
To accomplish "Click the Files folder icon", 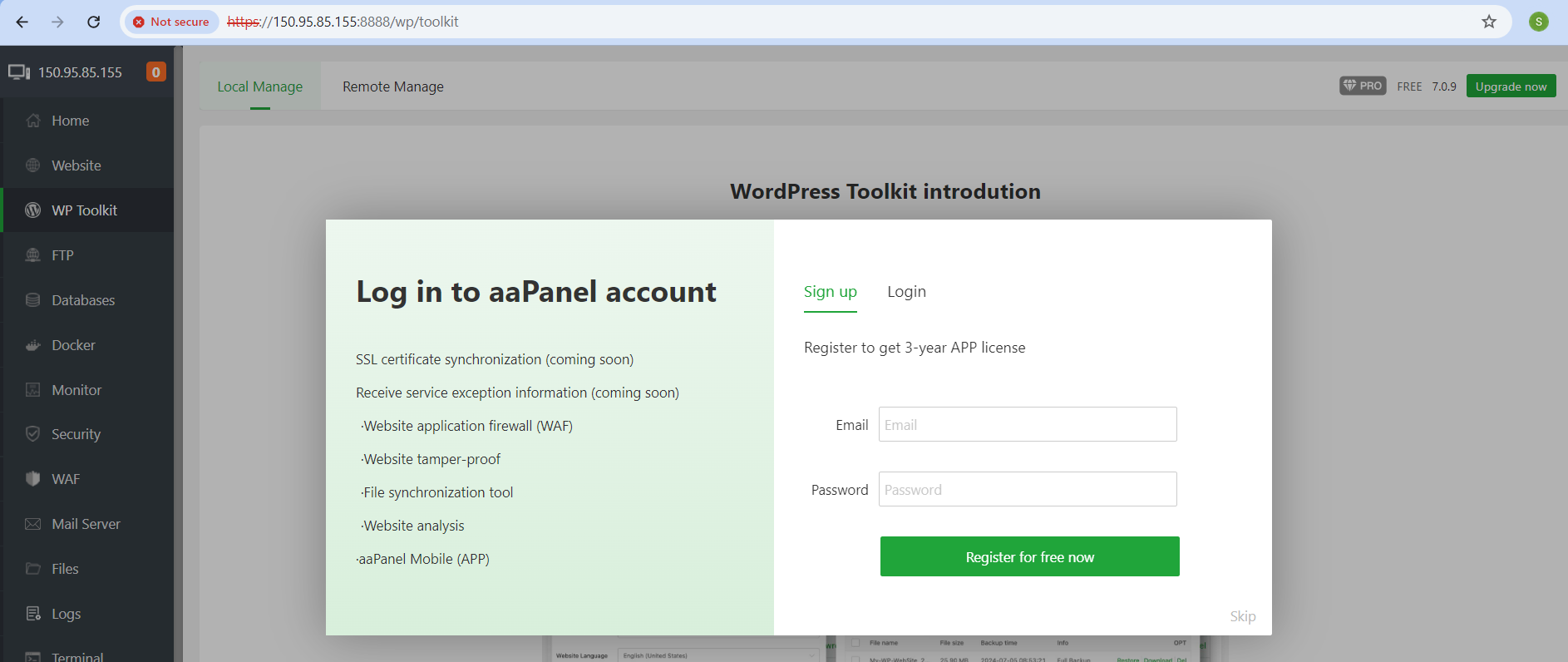I will pyautogui.click(x=33, y=569).
